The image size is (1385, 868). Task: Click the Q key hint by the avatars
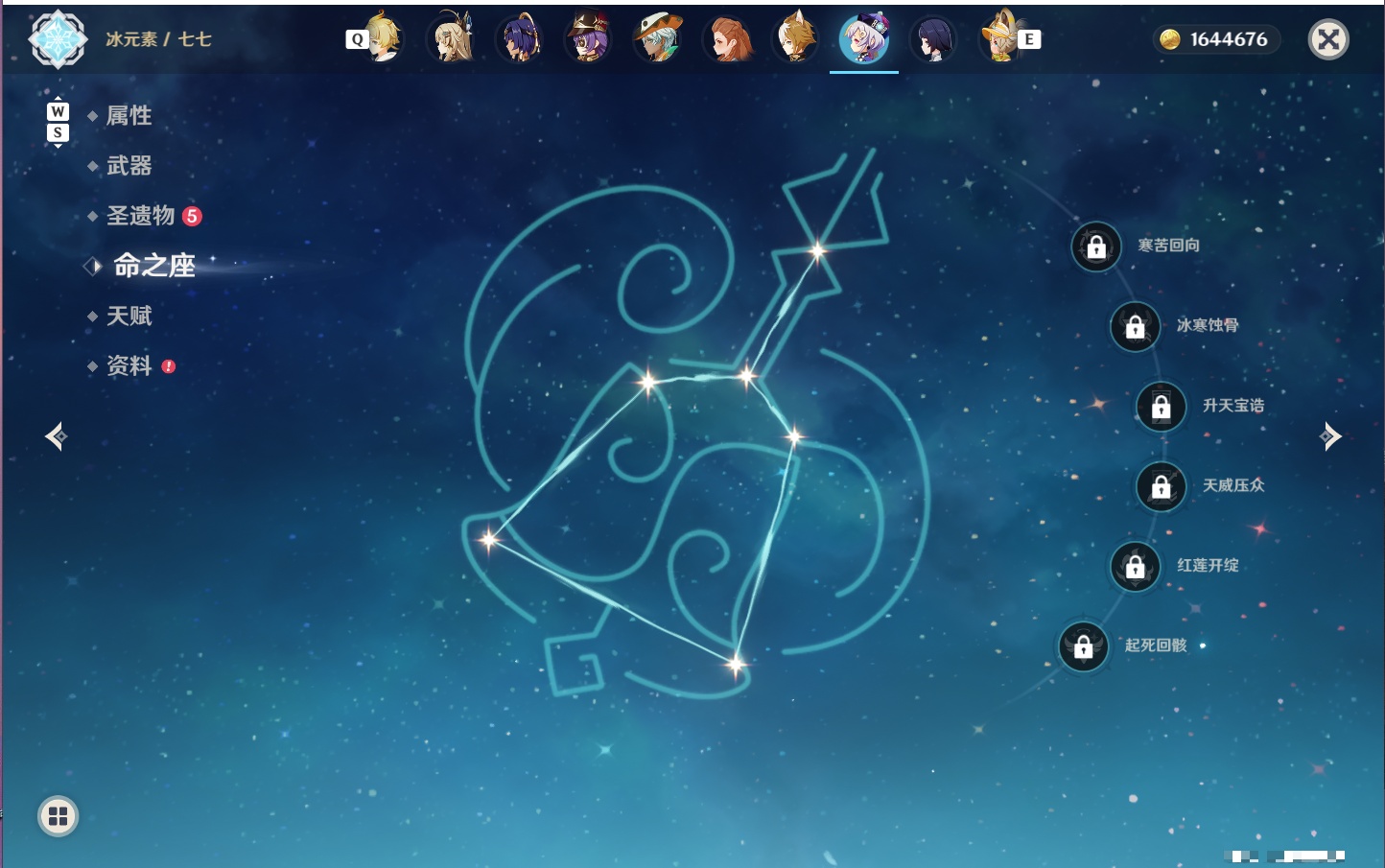click(x=357, y=39)
